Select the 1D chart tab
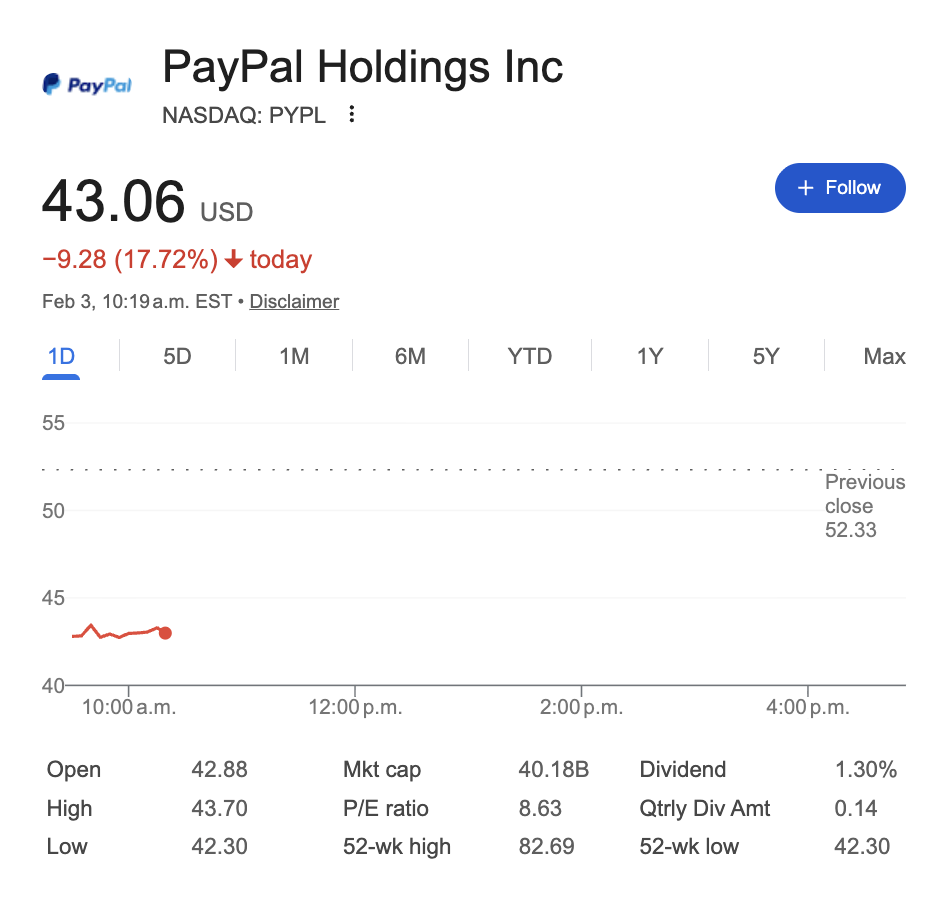This screenshot has height=900, width=930. [61, 356]
